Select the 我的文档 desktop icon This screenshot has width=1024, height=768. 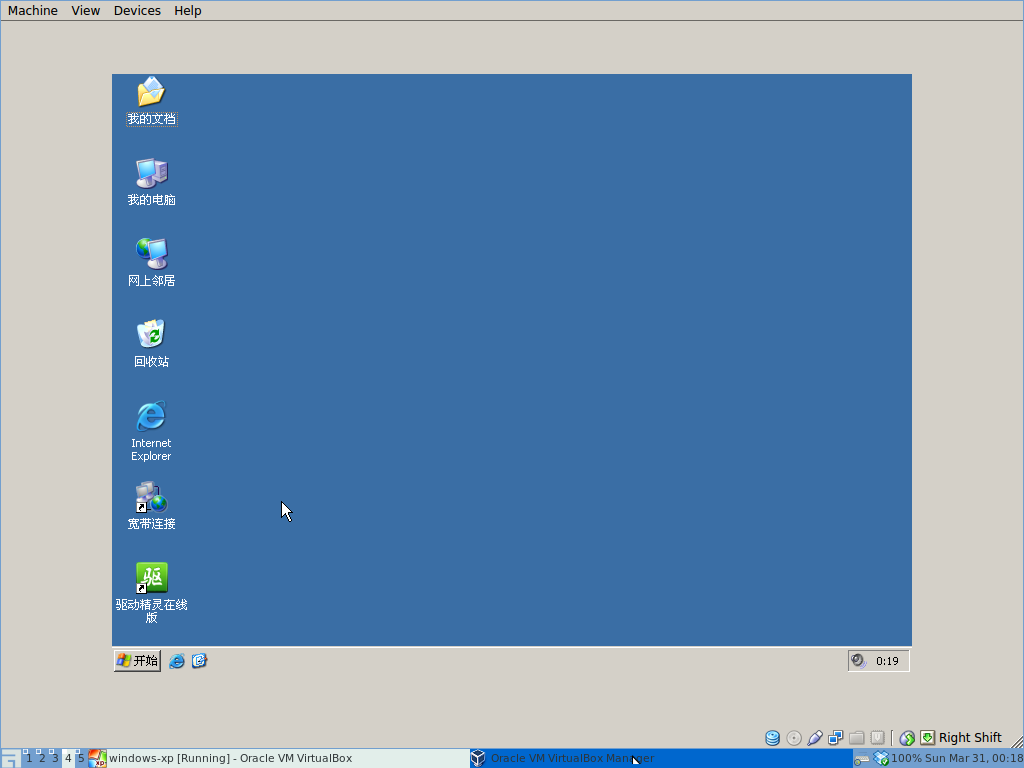tap(152, 101)
